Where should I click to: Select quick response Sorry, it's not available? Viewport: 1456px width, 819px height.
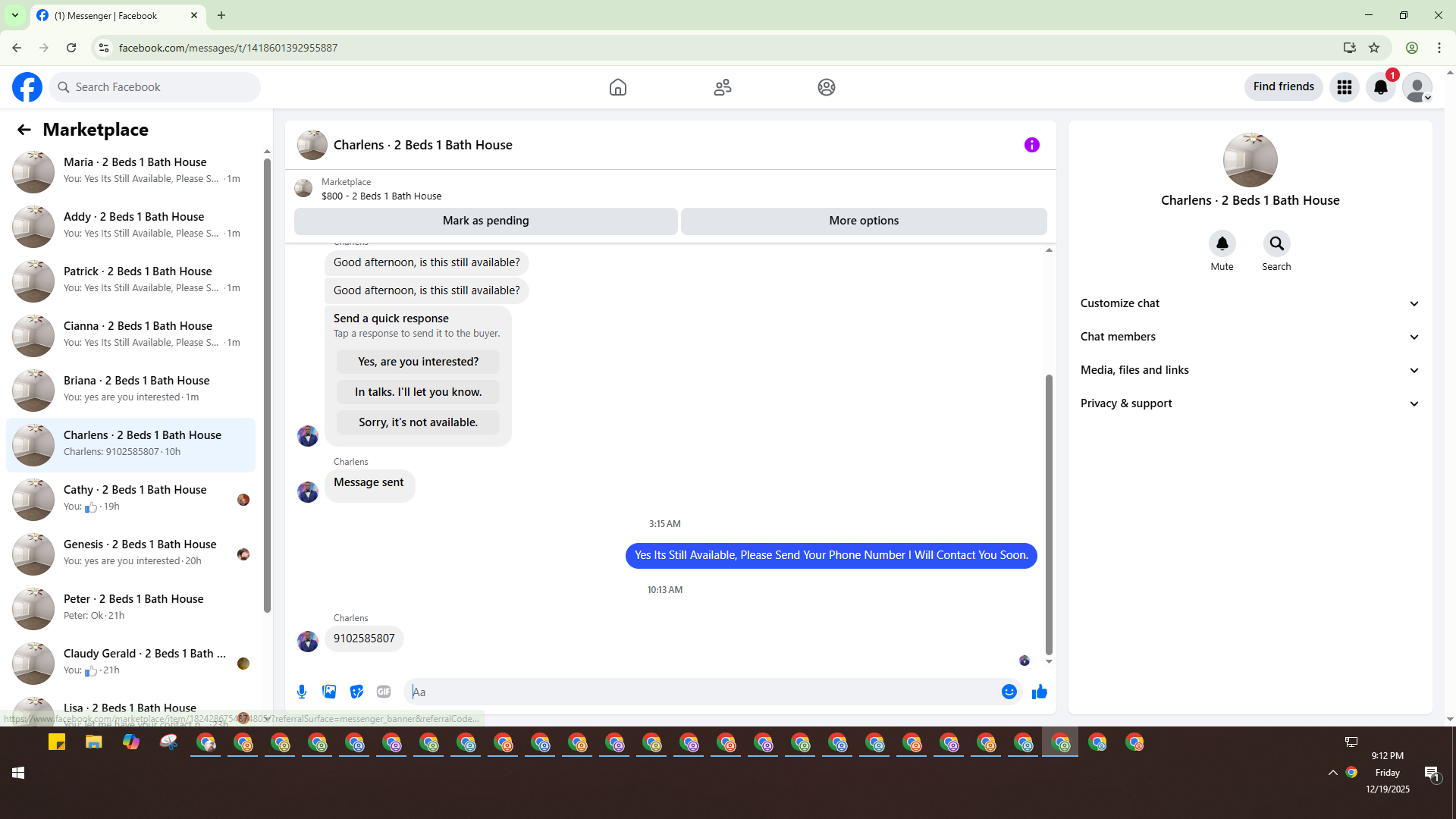[x=418, y=422]
